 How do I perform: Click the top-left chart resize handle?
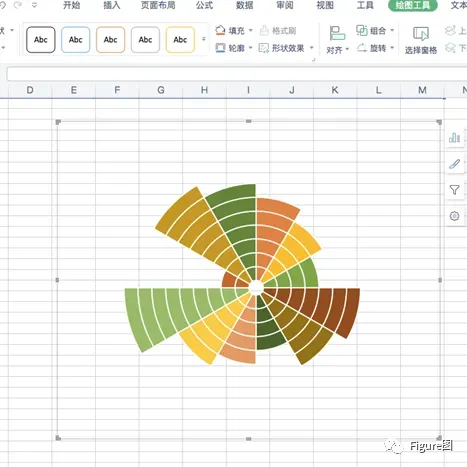(58, 122)
